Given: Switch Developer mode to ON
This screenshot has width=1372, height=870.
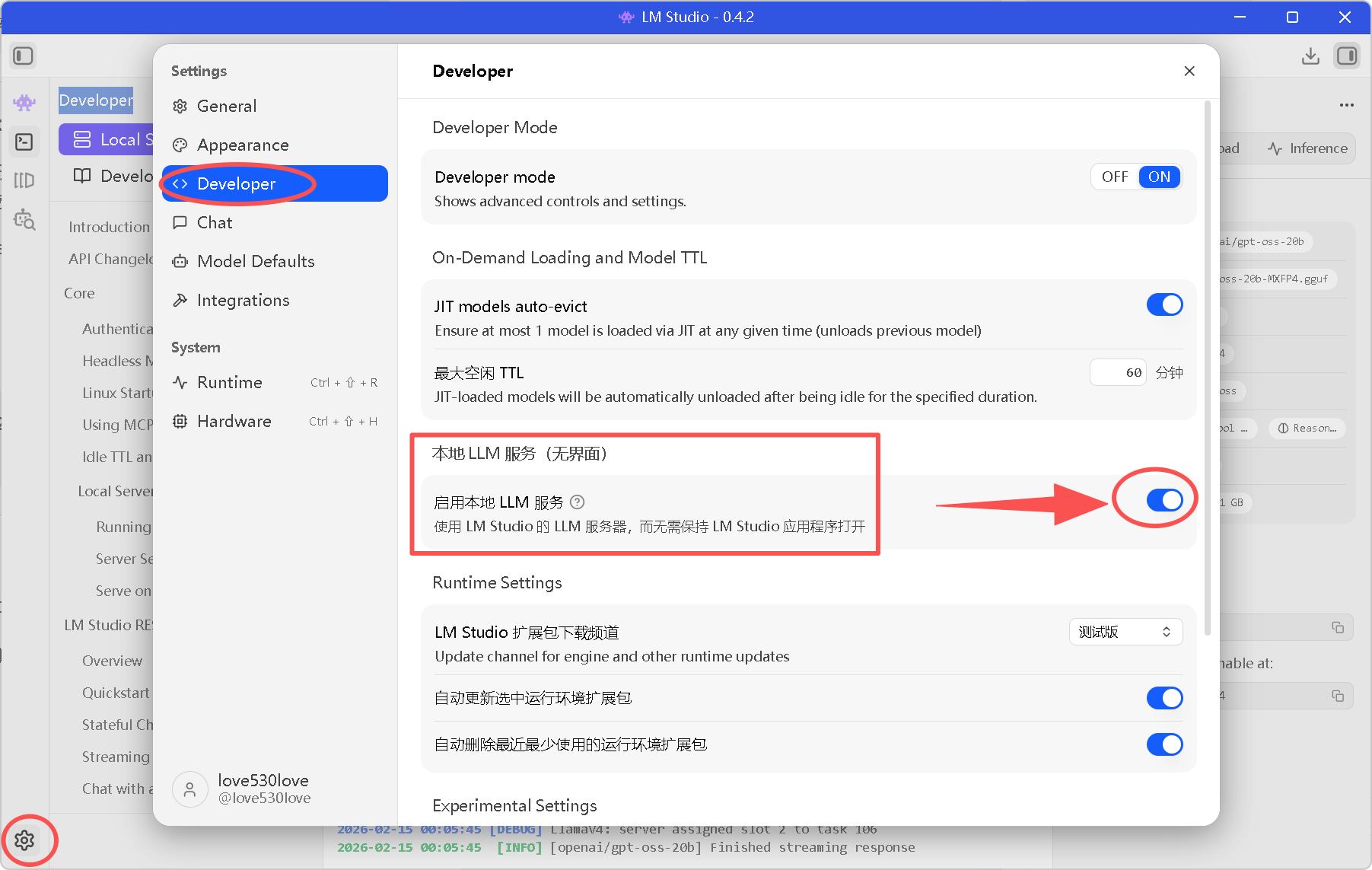Looking at the screenshot, I should pos(1159,177).
